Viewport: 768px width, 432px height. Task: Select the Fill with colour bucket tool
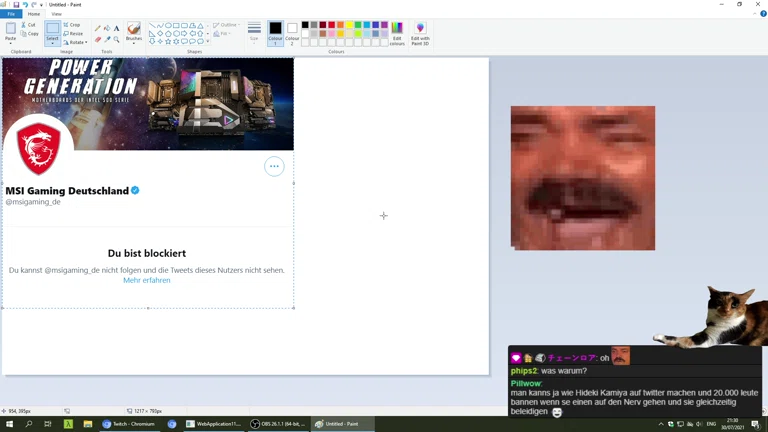pyautogui.click(x=107, y=28)
